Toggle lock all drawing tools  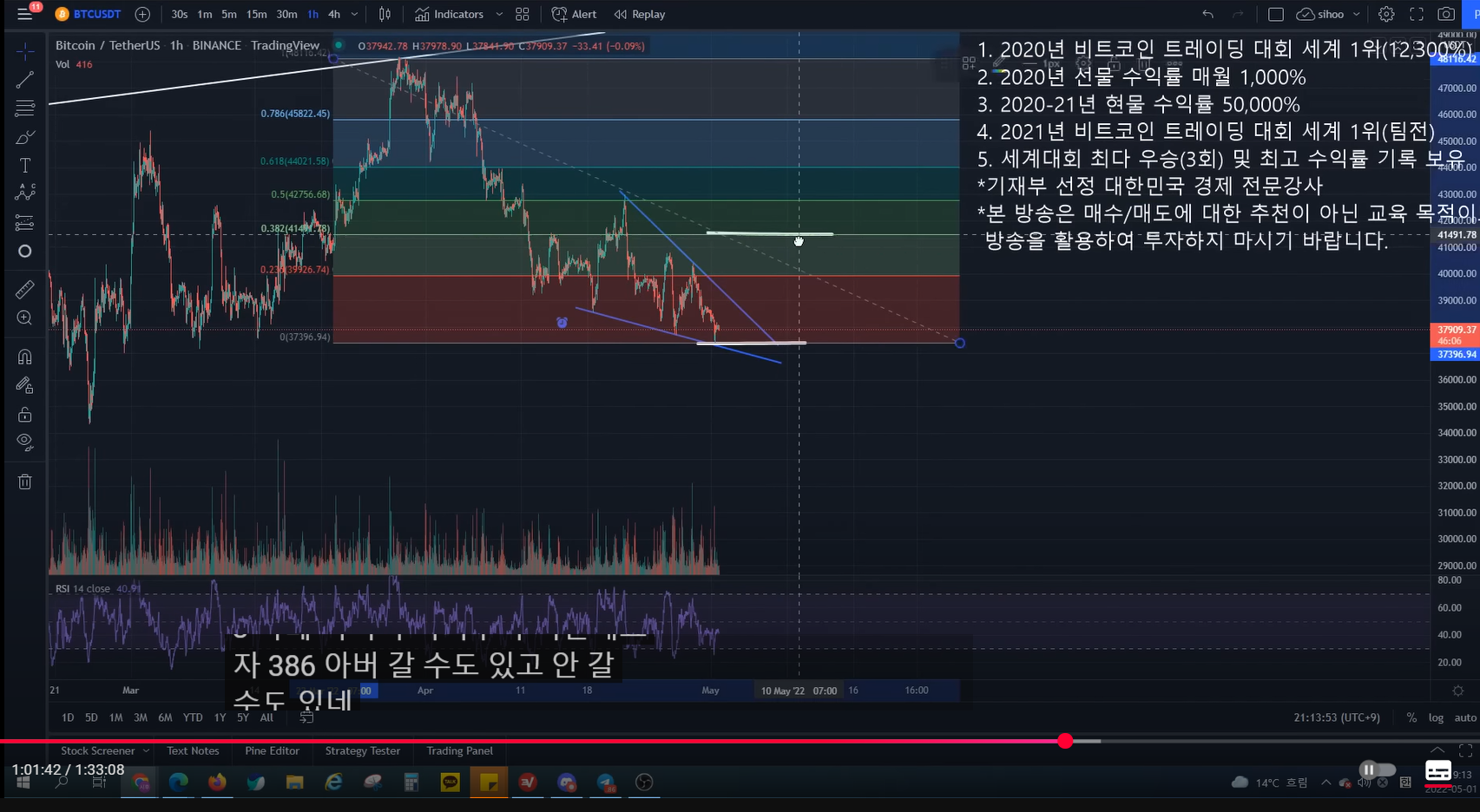coord(25,414)
